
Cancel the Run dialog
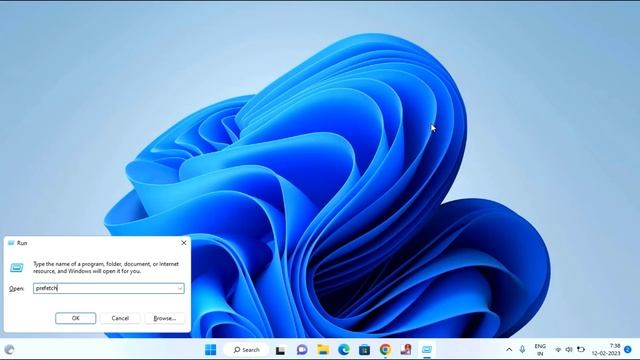[120, 318]
